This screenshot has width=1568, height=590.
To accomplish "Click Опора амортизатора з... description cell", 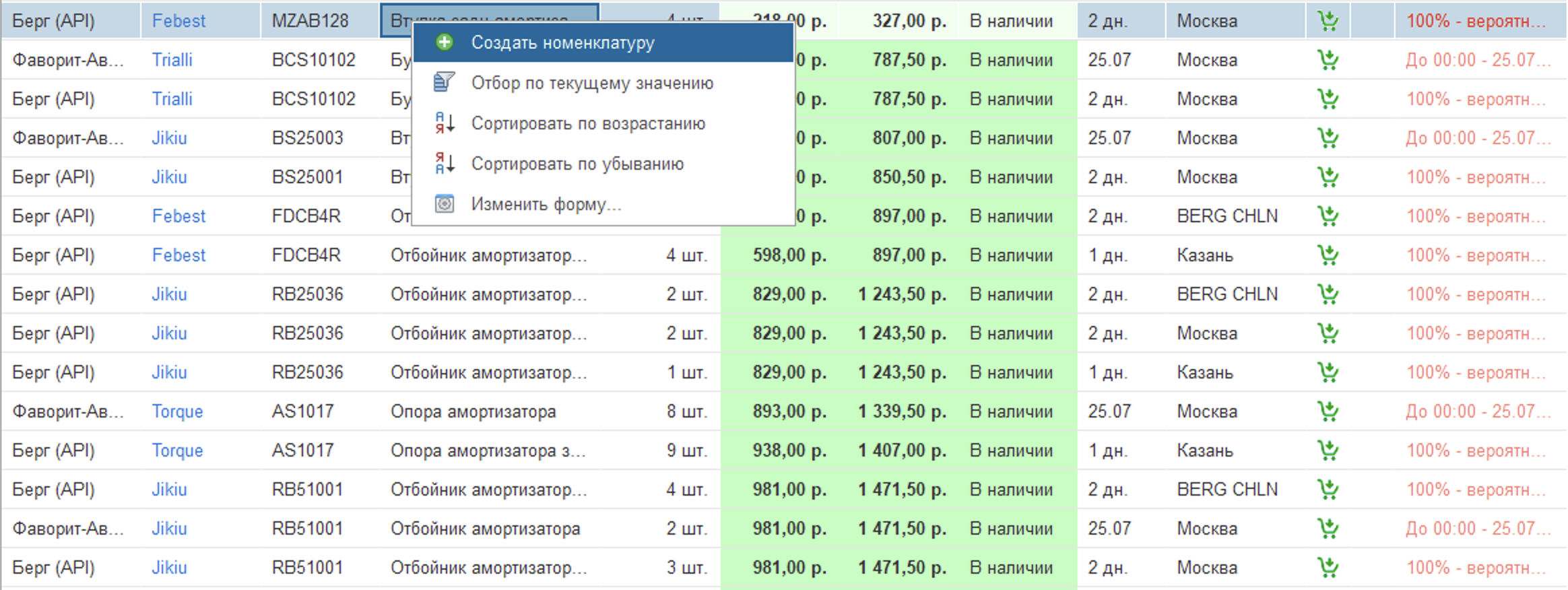I will (x=488, y=451).
